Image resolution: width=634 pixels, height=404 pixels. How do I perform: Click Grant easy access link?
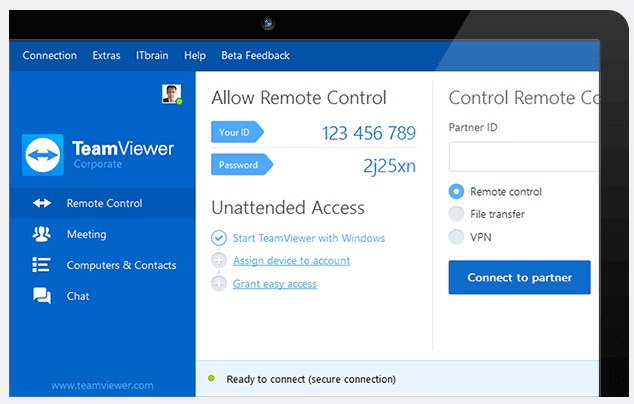[x=275, y=284]
